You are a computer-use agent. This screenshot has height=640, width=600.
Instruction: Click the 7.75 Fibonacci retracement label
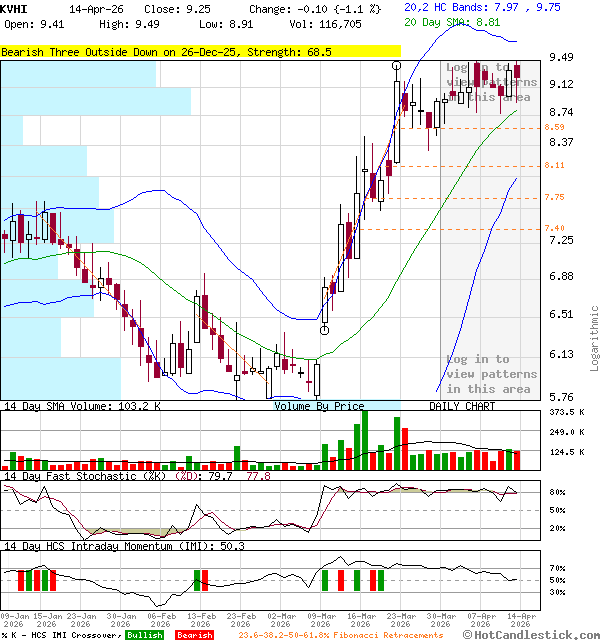pos(555,197)
